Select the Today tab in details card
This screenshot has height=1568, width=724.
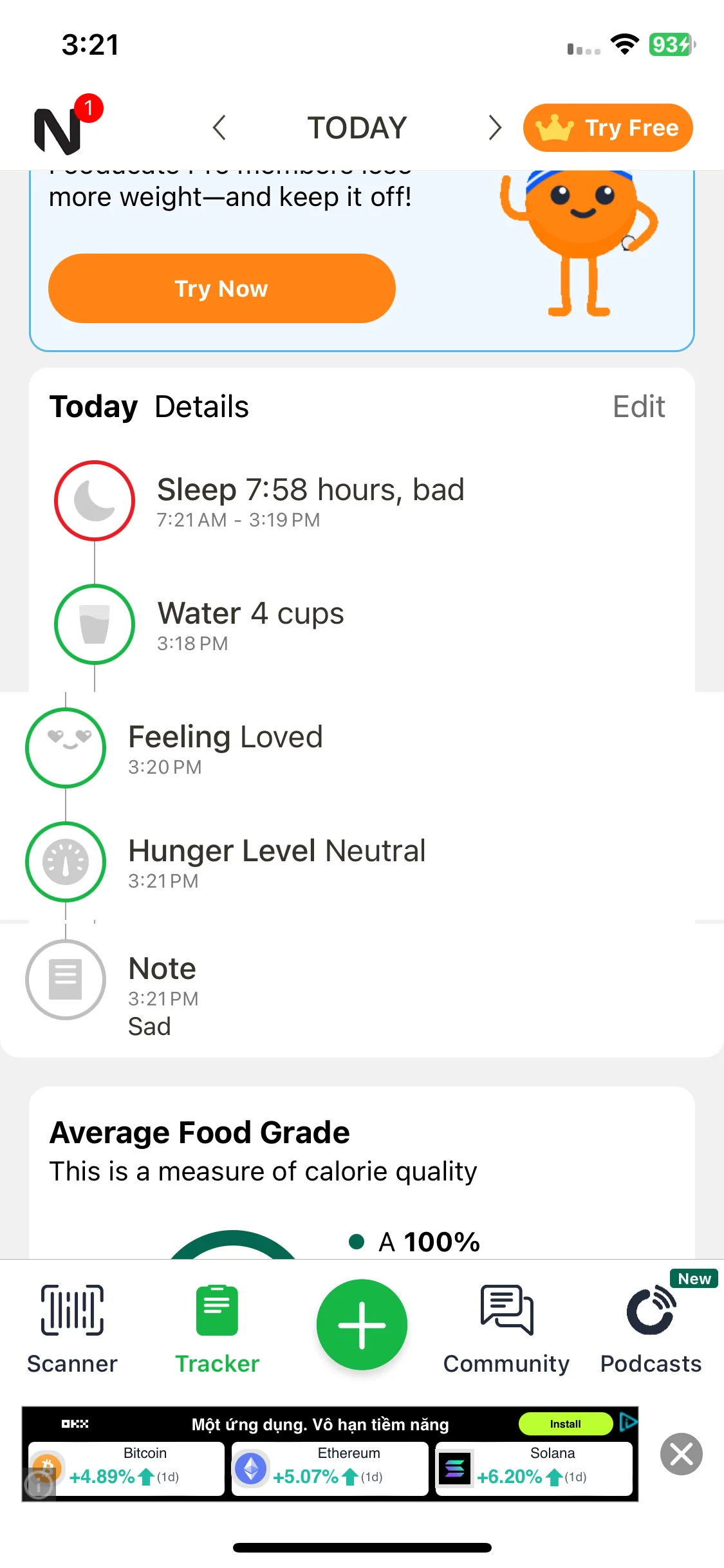(94, 407)
